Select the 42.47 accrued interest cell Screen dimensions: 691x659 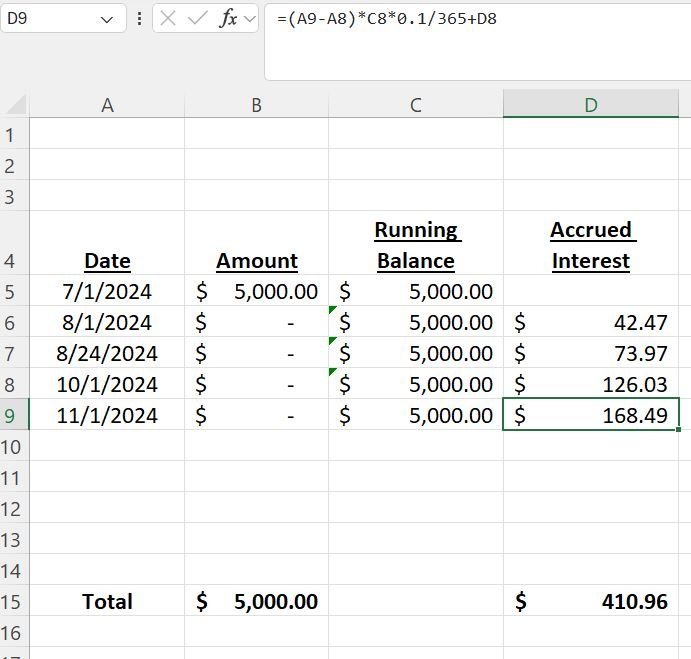tap(591, 322)
